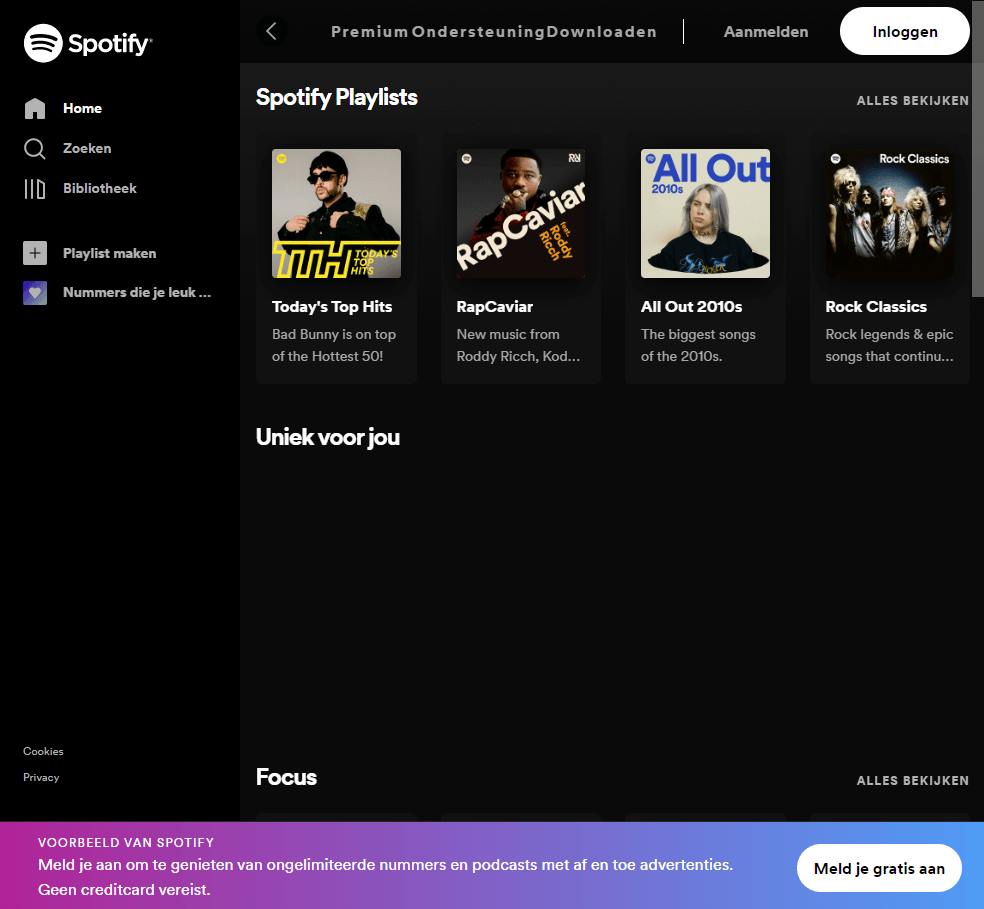
Task: Click the Spotify logo
Action: (88, 43)
